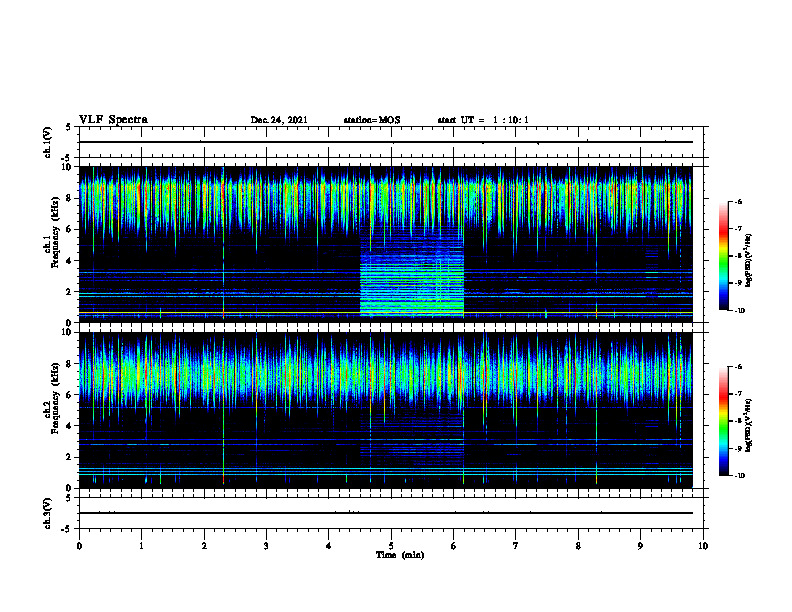792x612 pixels.
Task: Click the time axis tick label '10'
Action: 703,546
